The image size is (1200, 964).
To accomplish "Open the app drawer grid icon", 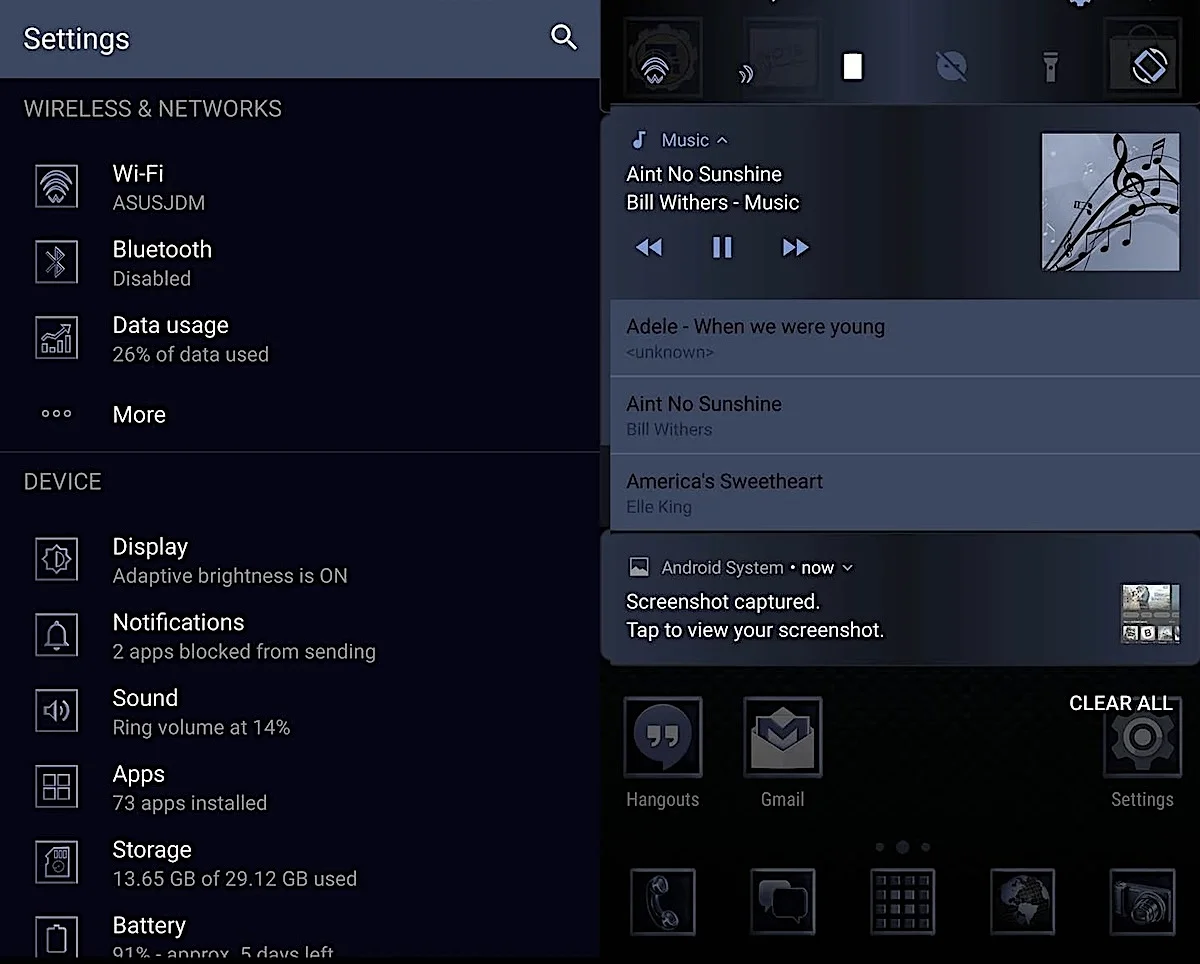I will click(902, 901).
